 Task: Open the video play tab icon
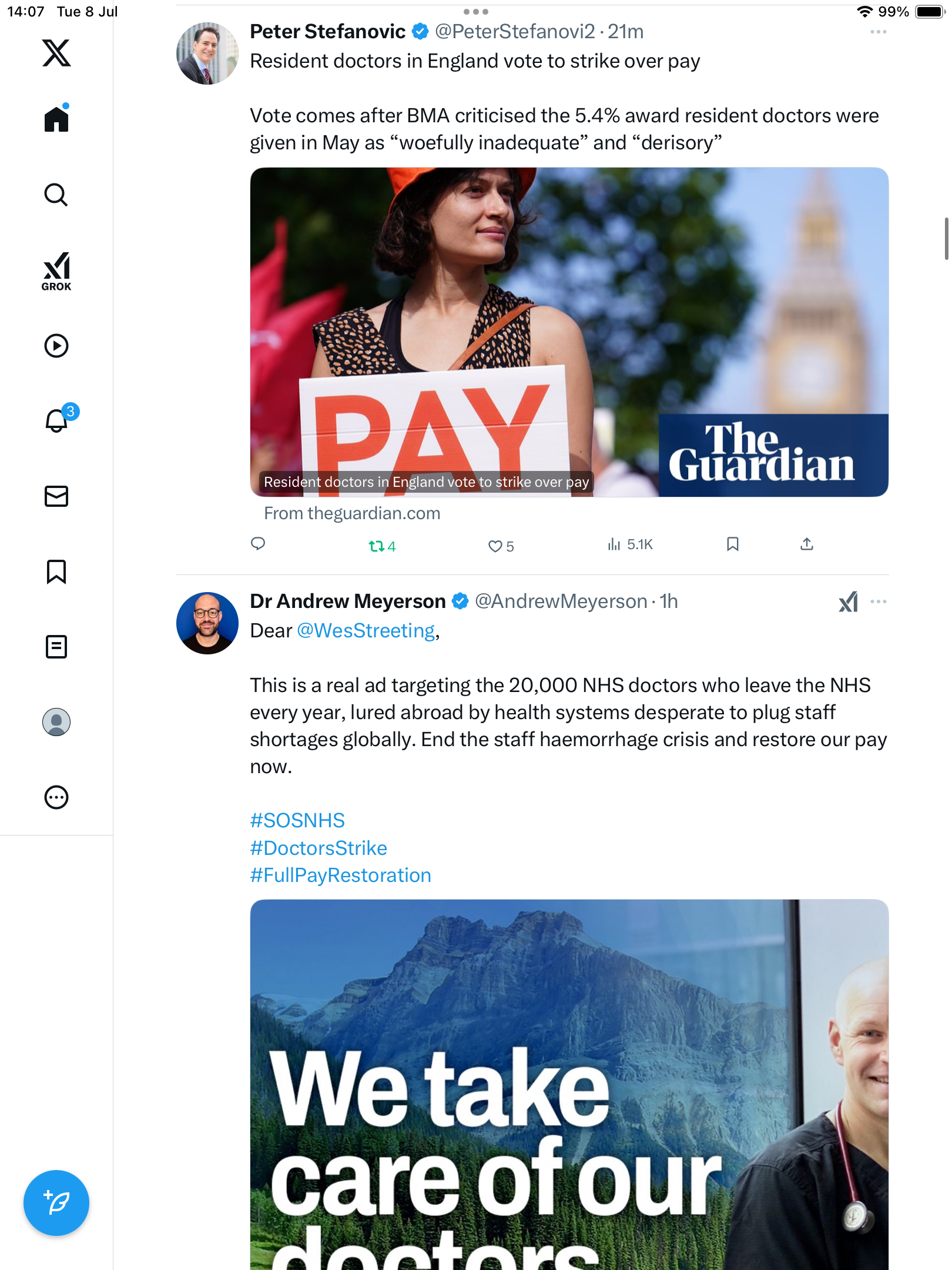coord(56,346)
